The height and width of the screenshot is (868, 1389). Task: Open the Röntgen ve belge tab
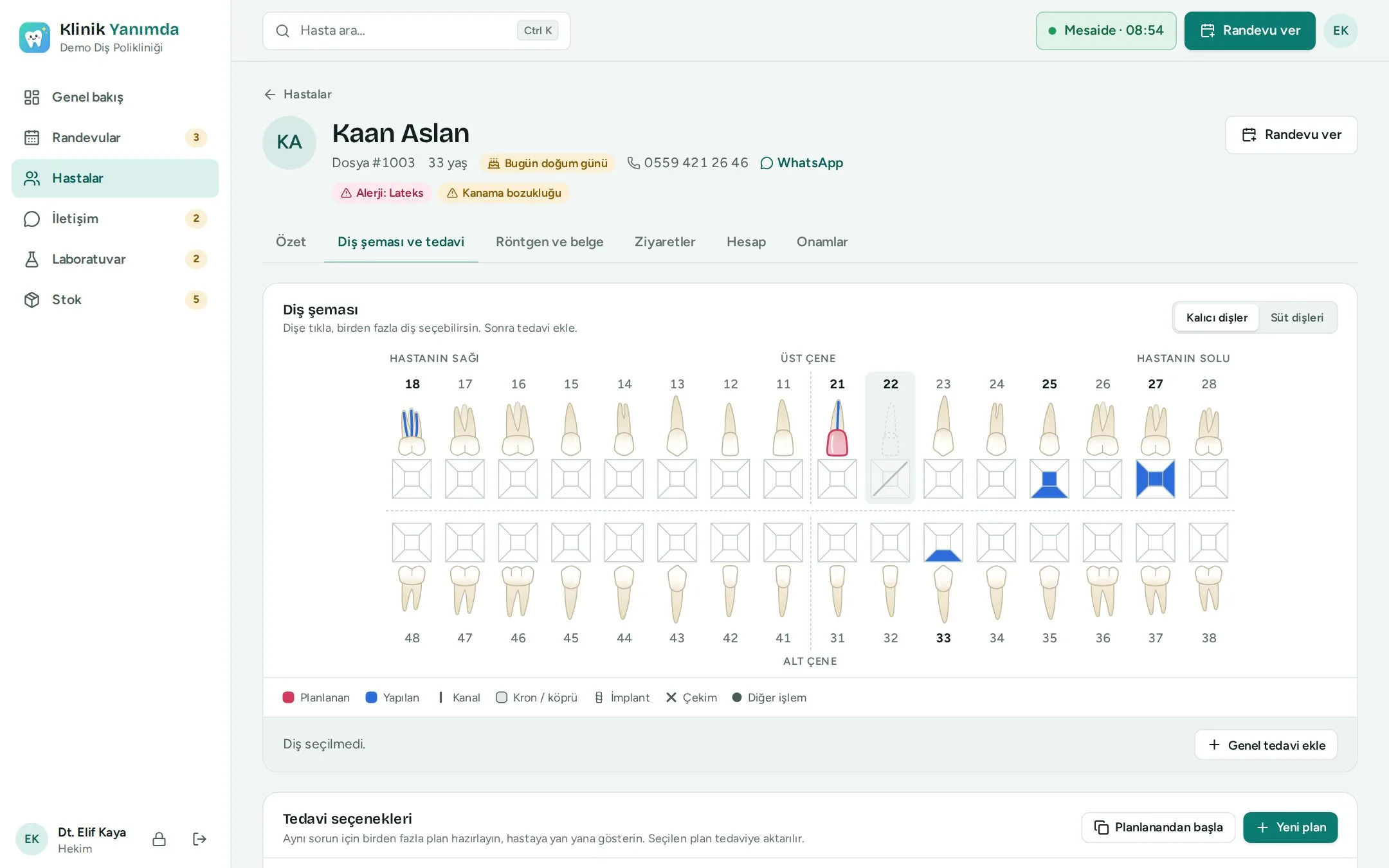pos(549,242)
